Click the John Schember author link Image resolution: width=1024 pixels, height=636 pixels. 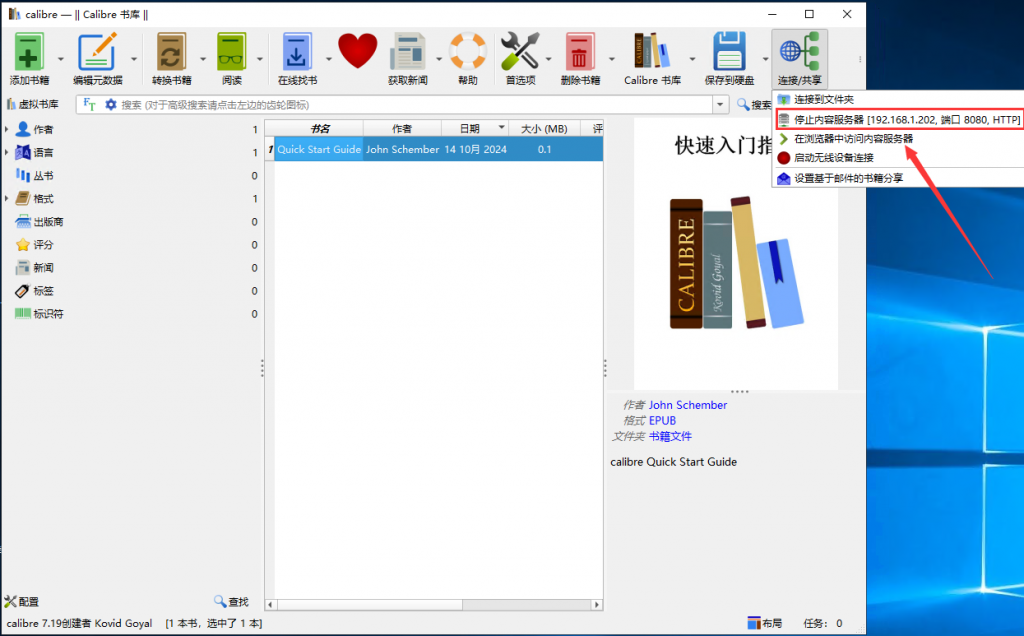pyautogui.click(x=688, y=405)
